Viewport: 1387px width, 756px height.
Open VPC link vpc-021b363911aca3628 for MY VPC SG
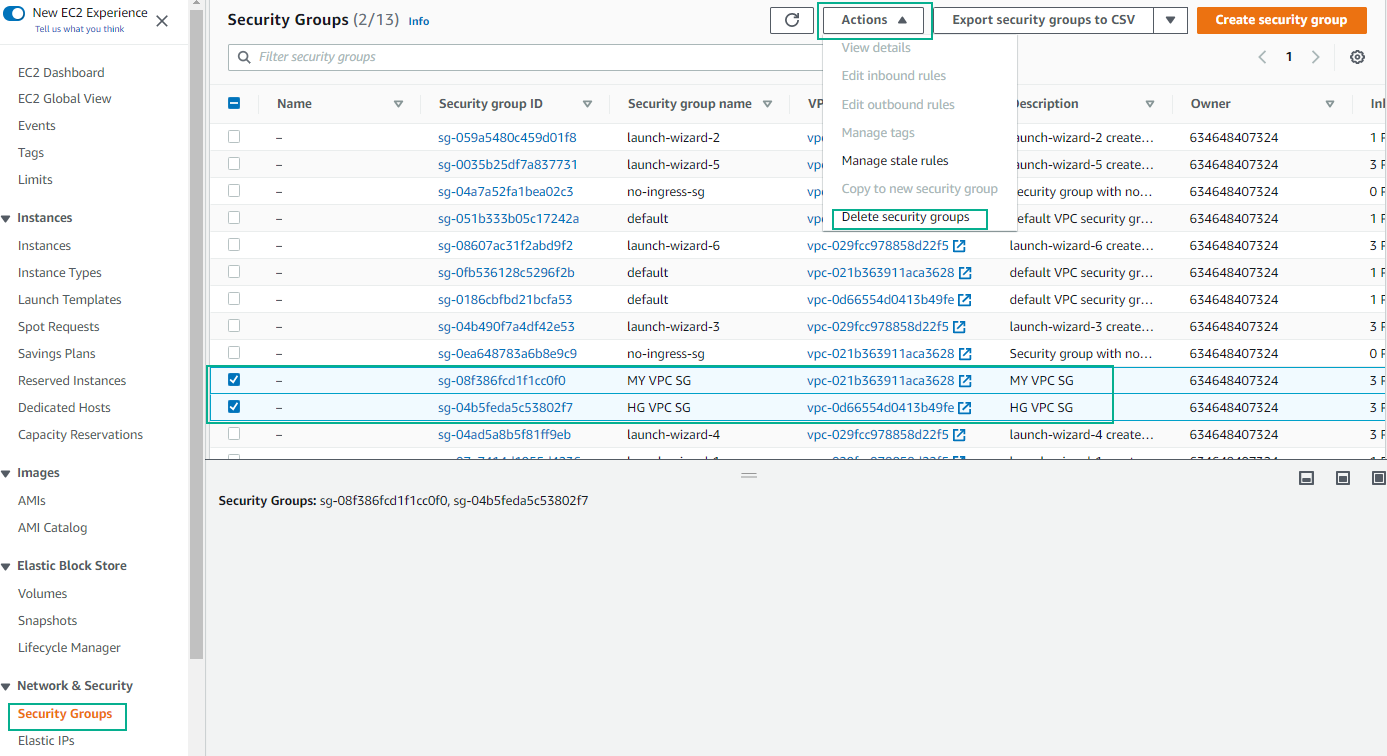pos(881,380)
